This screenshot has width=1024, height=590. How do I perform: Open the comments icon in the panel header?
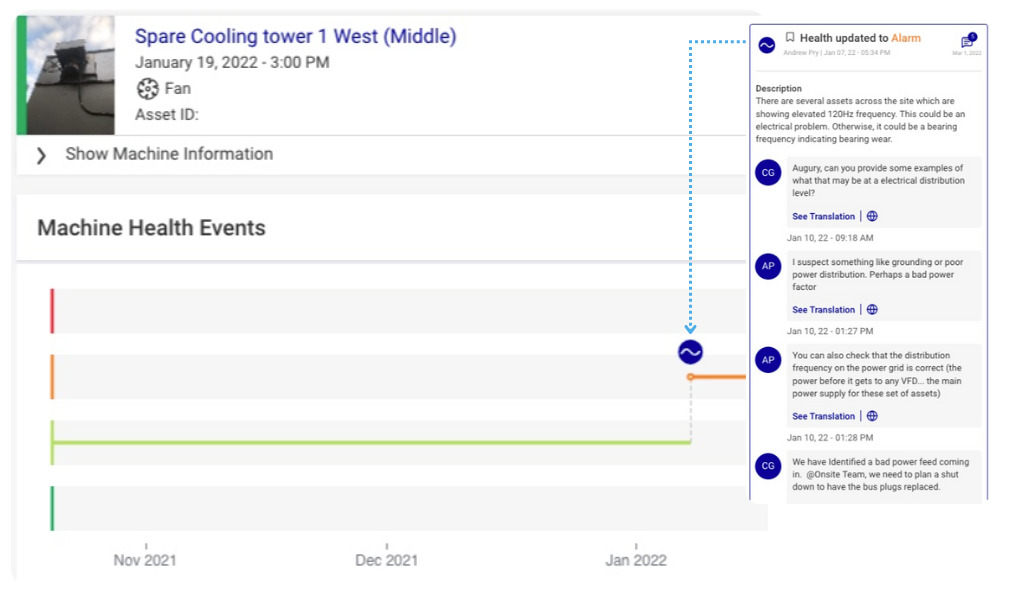[x=967, y=42]
